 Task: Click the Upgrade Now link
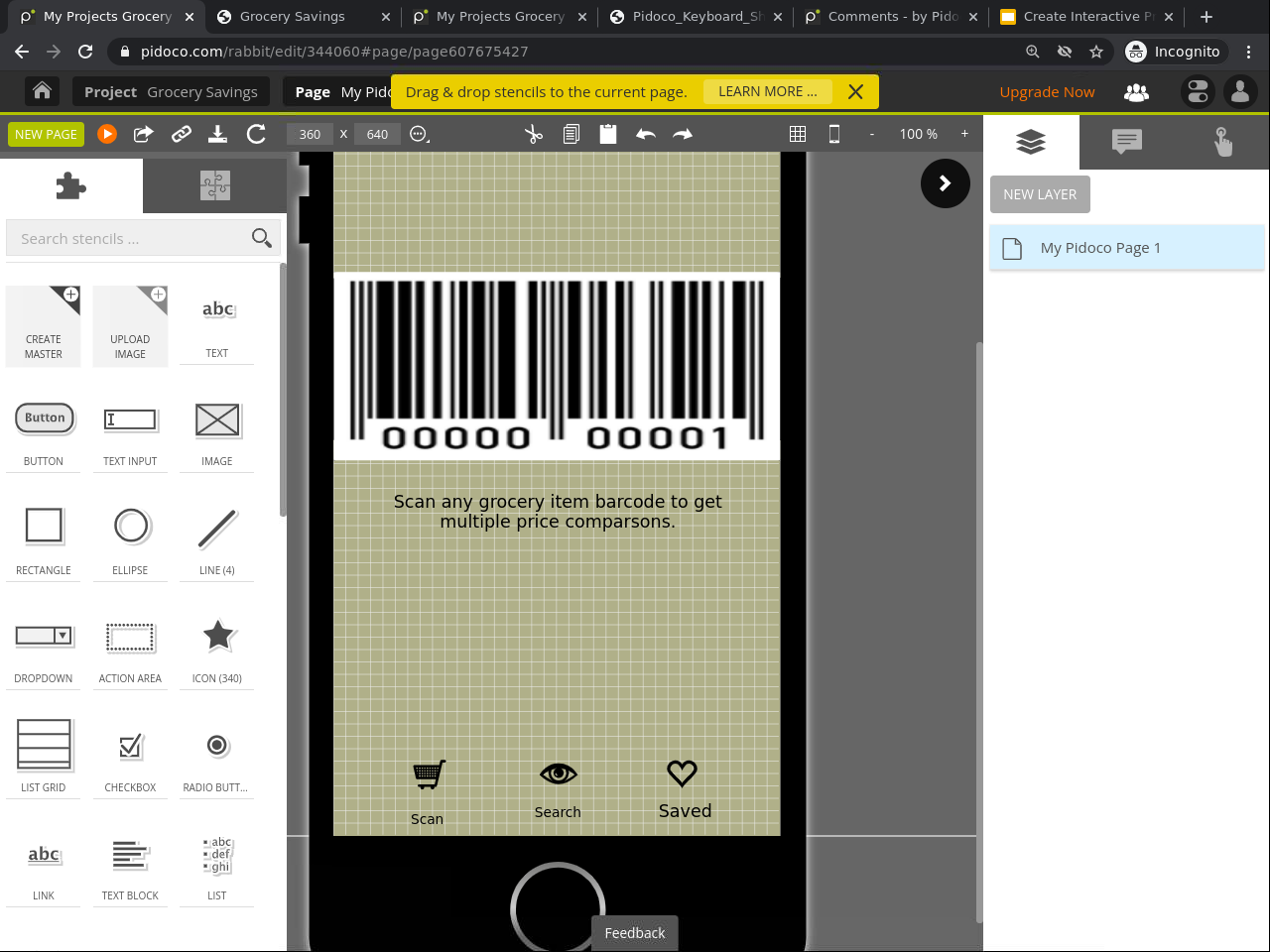1047,92
